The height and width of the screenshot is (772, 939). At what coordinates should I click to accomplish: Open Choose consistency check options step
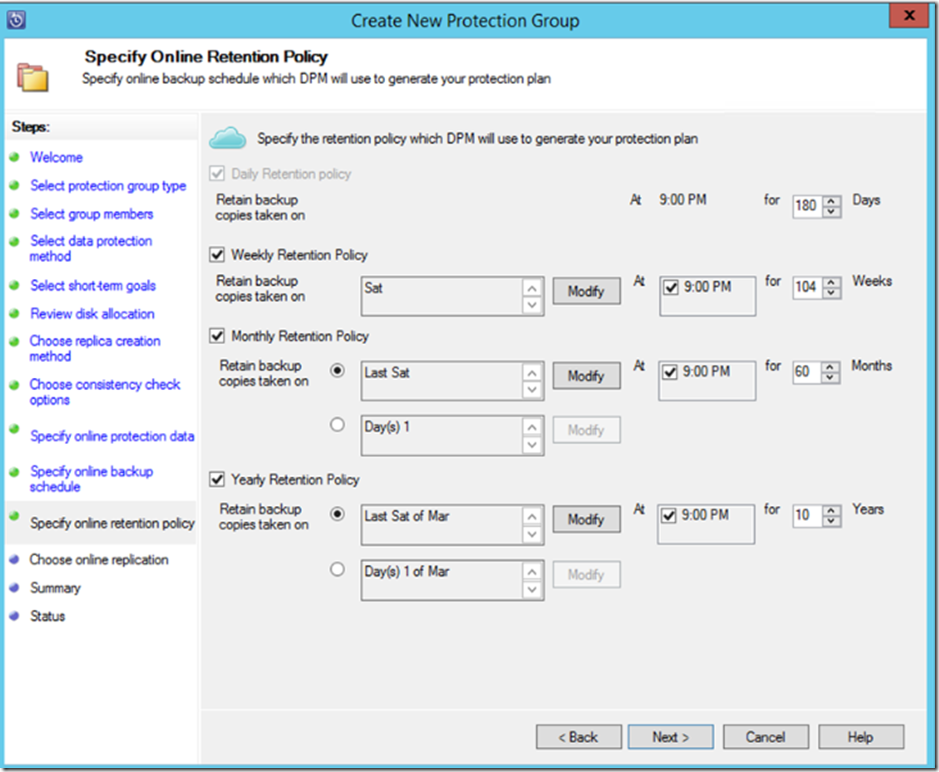pos(105,392)
